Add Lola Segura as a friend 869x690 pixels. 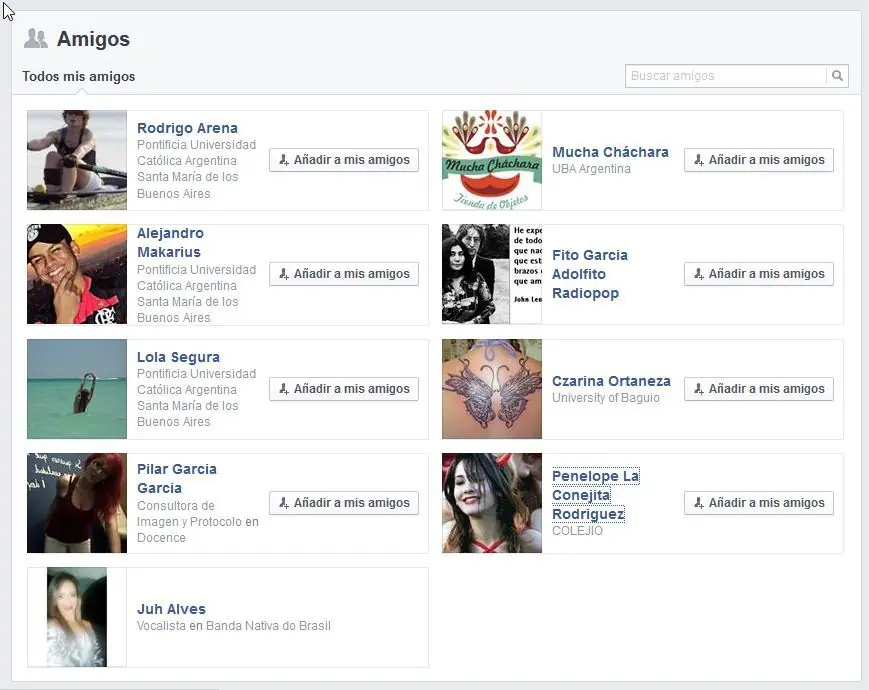point(344,389)
